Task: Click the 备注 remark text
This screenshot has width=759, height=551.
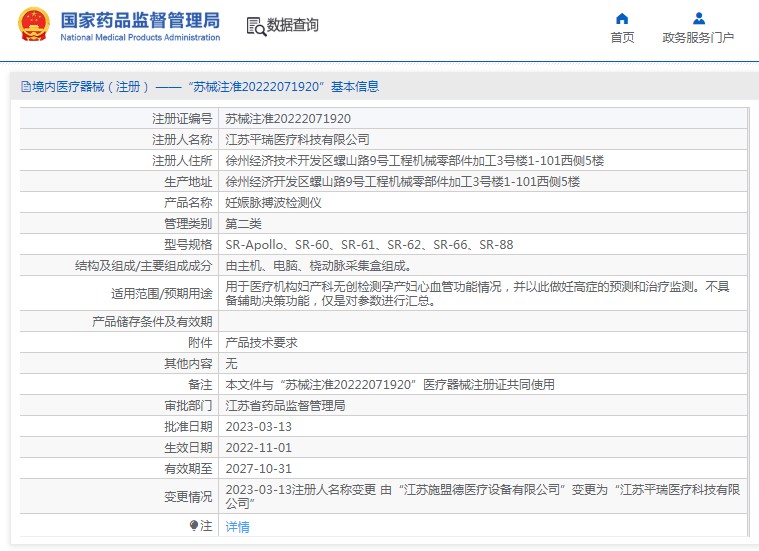Action: tap(390, 385)
